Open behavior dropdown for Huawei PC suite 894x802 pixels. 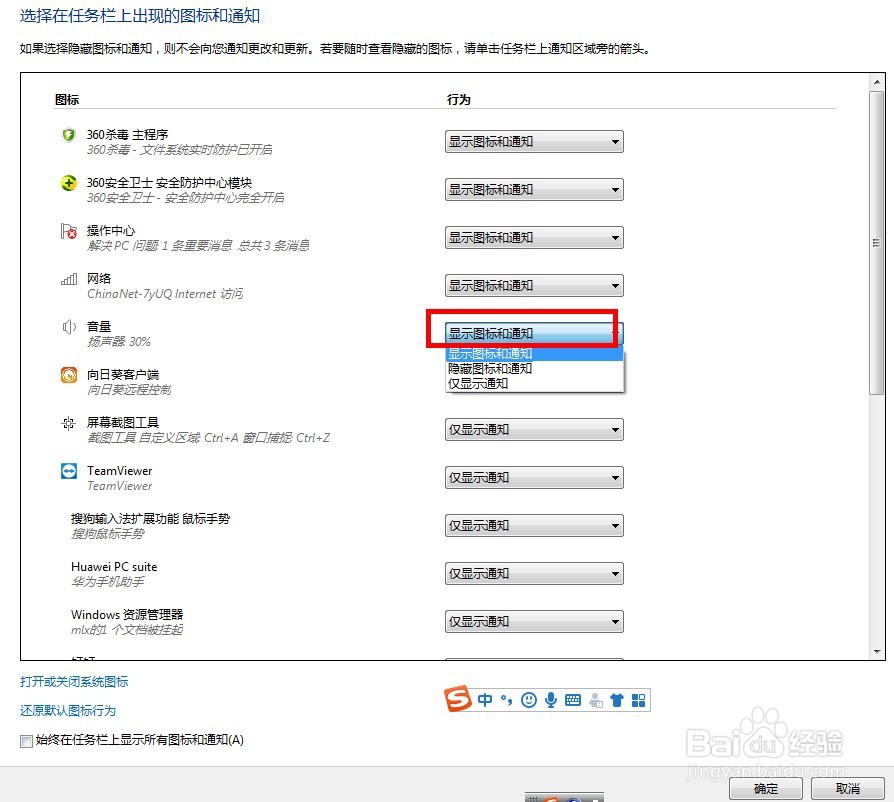pyautogui.click(x=534, y=573)
